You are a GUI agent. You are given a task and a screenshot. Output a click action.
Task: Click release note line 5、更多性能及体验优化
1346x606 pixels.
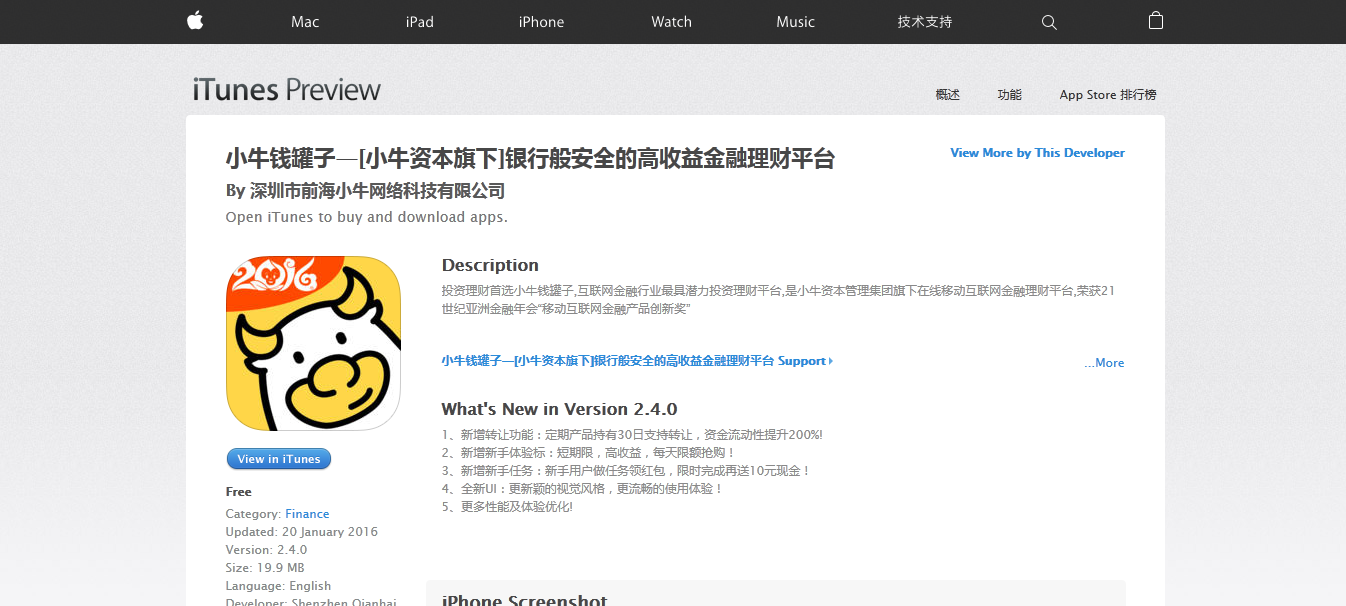tap(507, 507)
